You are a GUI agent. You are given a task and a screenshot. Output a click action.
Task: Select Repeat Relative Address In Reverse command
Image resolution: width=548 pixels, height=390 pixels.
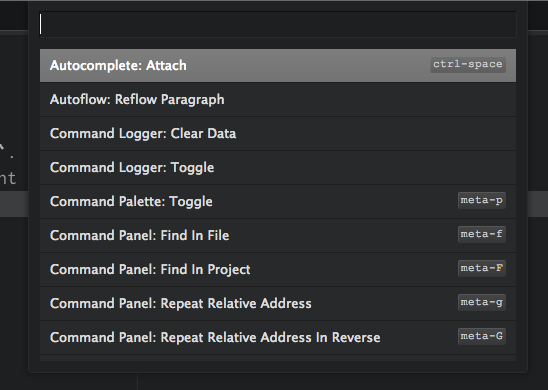[278, 337]
